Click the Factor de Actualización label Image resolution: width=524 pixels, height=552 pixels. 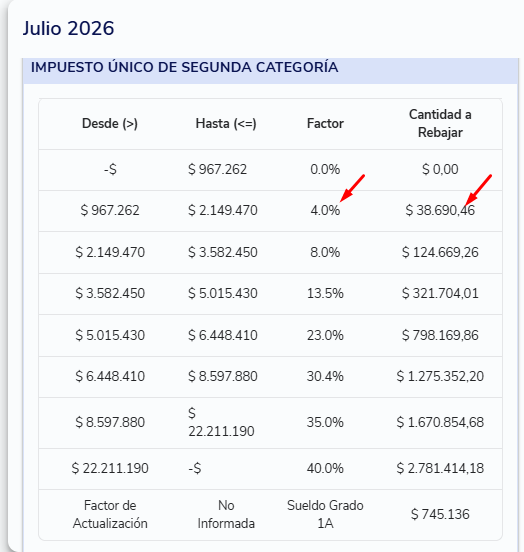point(110,515)
